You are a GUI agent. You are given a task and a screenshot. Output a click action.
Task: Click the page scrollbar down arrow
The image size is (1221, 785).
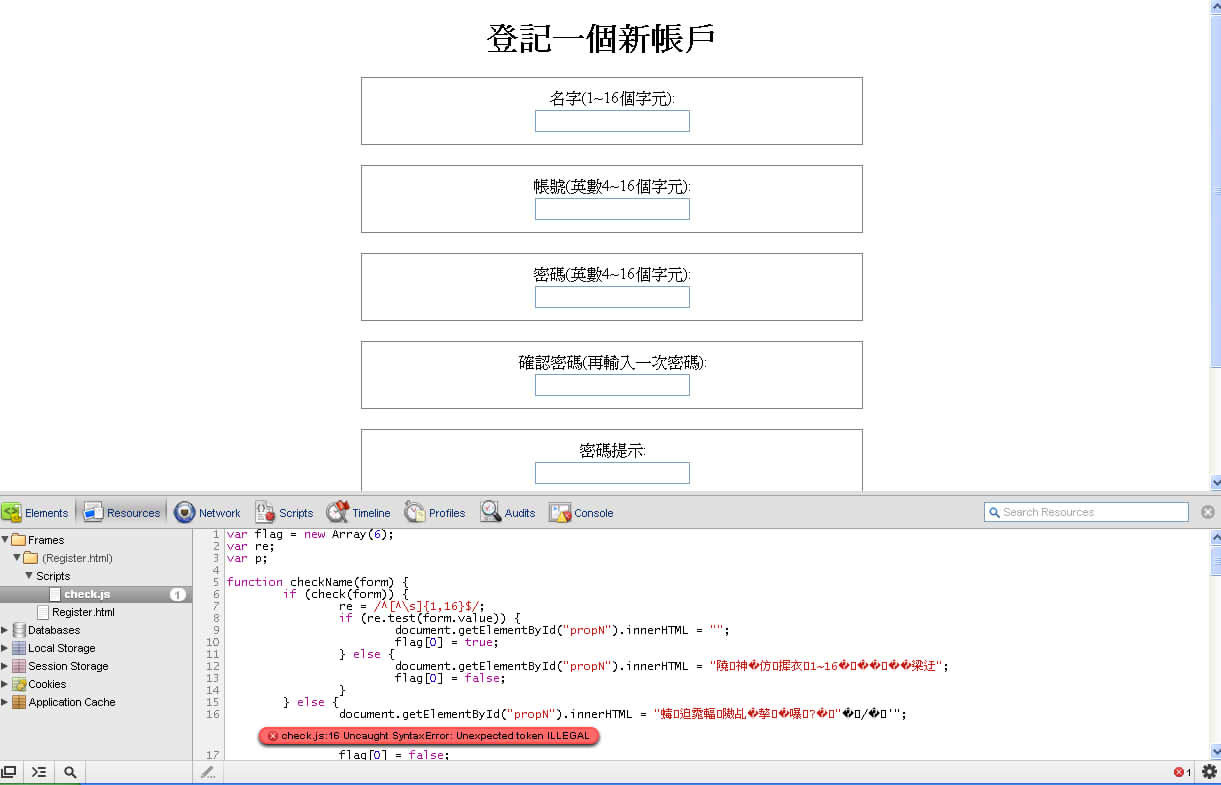[x=1215, y=483]
